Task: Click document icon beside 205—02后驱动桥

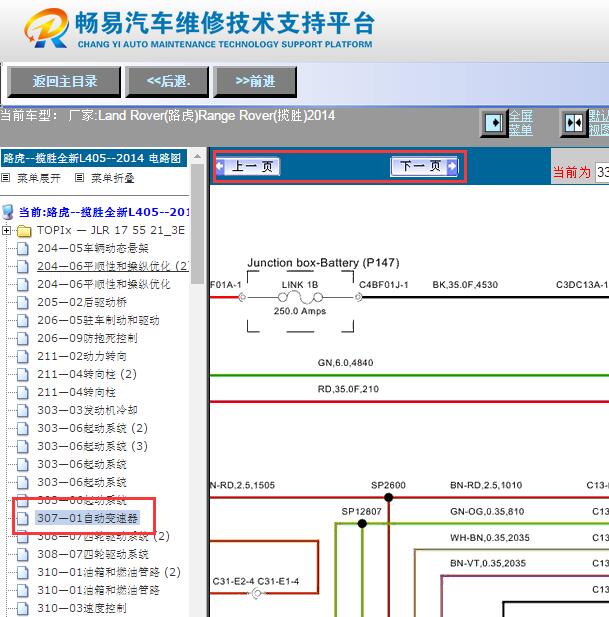Action: 23,303
